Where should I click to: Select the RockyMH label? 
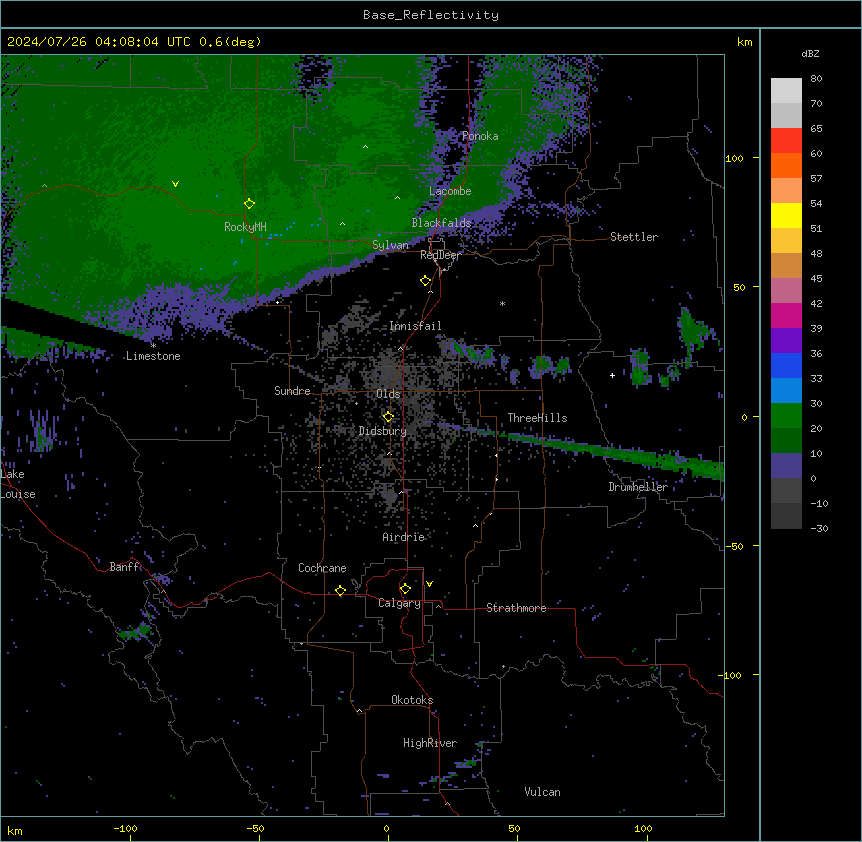(x=245, y=227)
